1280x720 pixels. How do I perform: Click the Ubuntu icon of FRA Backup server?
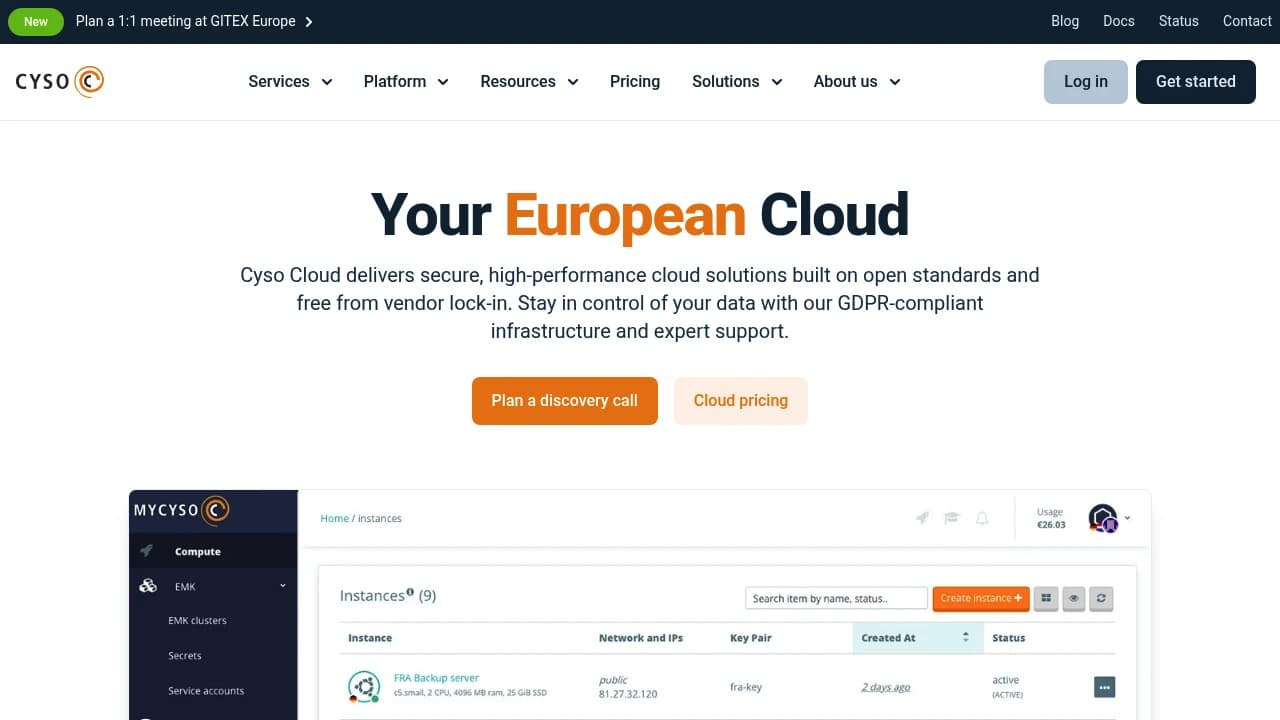(364, 686)
